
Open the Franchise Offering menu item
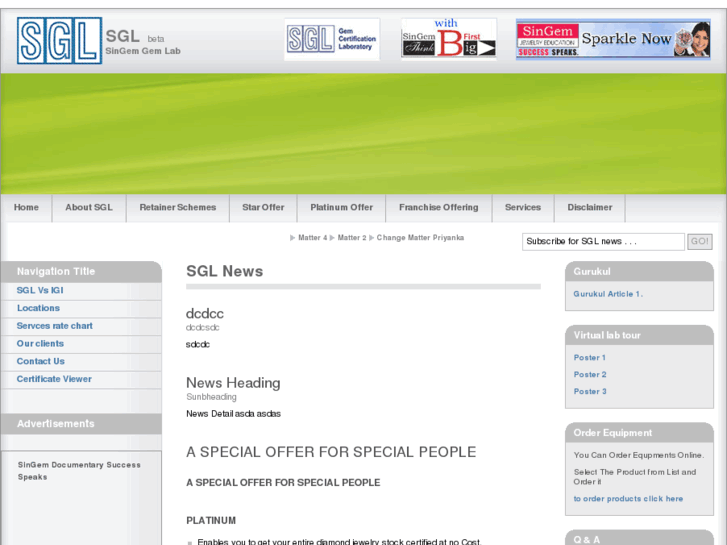[439, 207]
